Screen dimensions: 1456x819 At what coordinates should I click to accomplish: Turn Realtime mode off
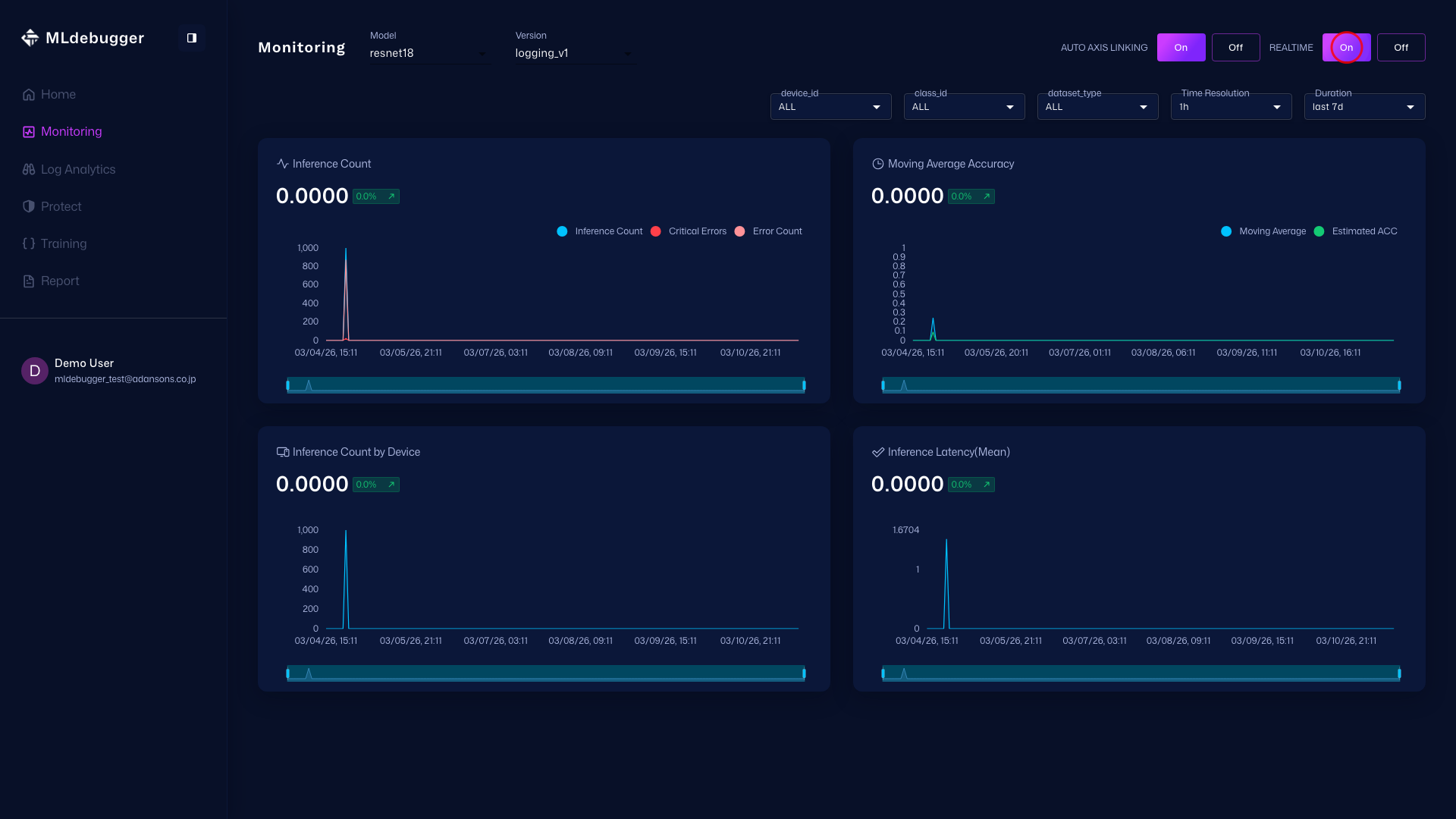pos(1401,48)
